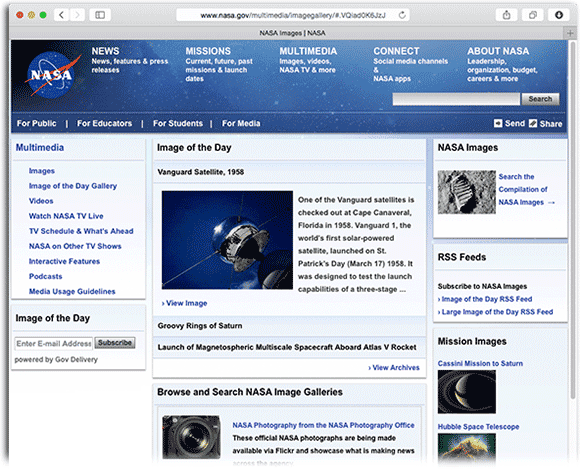Open Videos in the Multimedia sidebar
Image resolution: width=580 pixels, height=470 pixels.
(x=41, y=201)
